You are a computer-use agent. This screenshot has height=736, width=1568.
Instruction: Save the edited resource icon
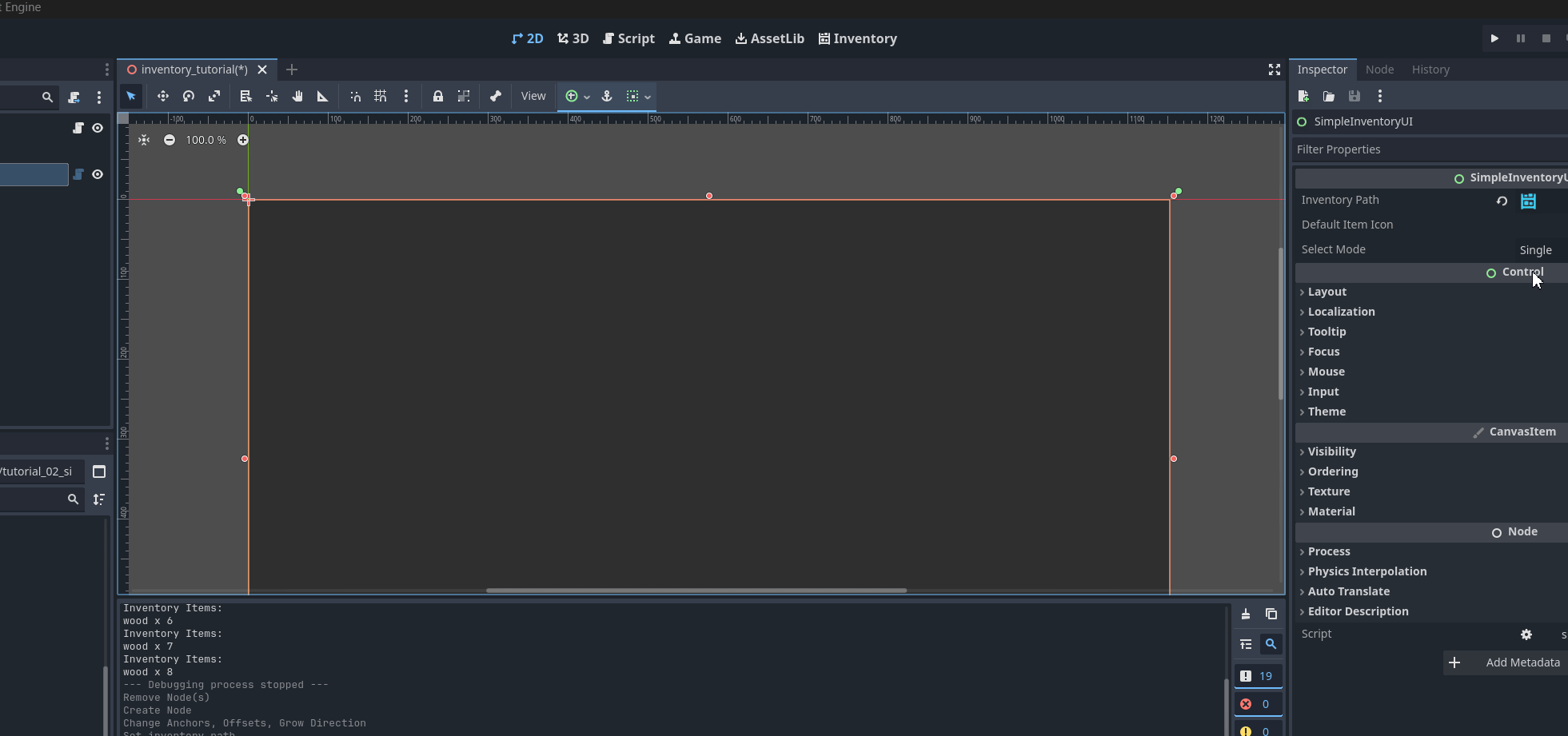[1355, 96]
